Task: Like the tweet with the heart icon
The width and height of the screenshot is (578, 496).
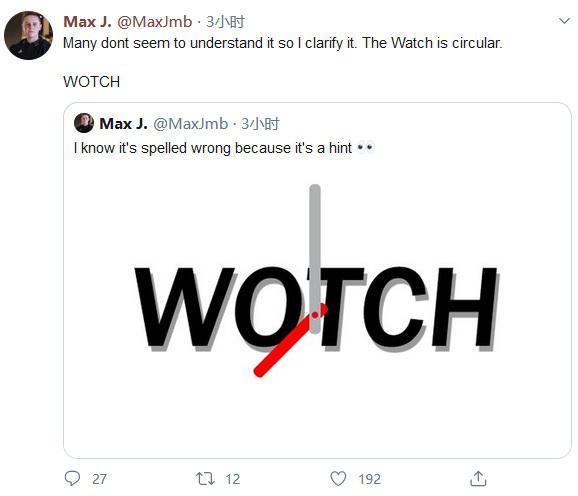Action: click(x=338, y=479)
